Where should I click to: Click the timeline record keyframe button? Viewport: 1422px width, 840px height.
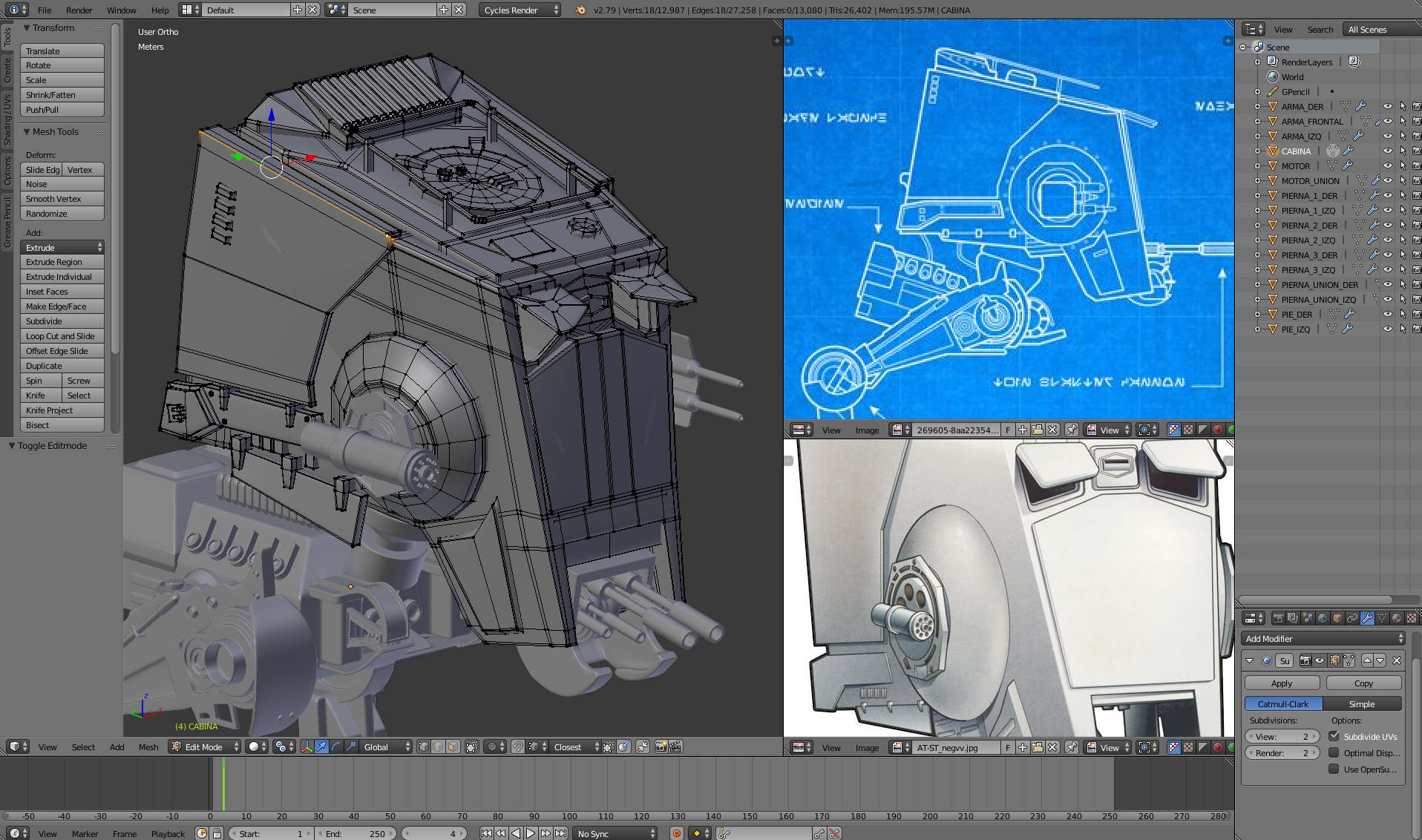click(x=676, y=833)
